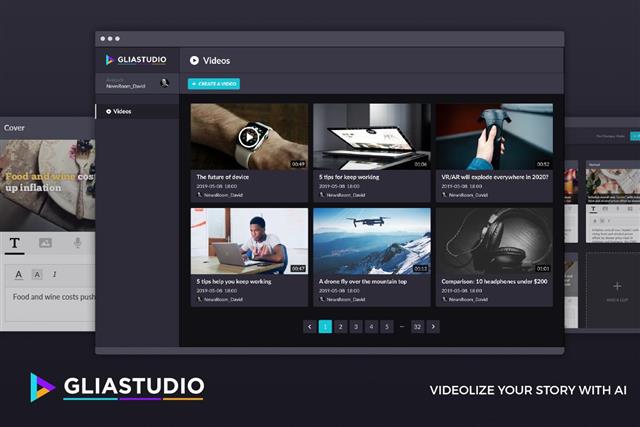This screenshot has width=640, height=427.
Task: Go to page 2
Action: pos(340,327)
